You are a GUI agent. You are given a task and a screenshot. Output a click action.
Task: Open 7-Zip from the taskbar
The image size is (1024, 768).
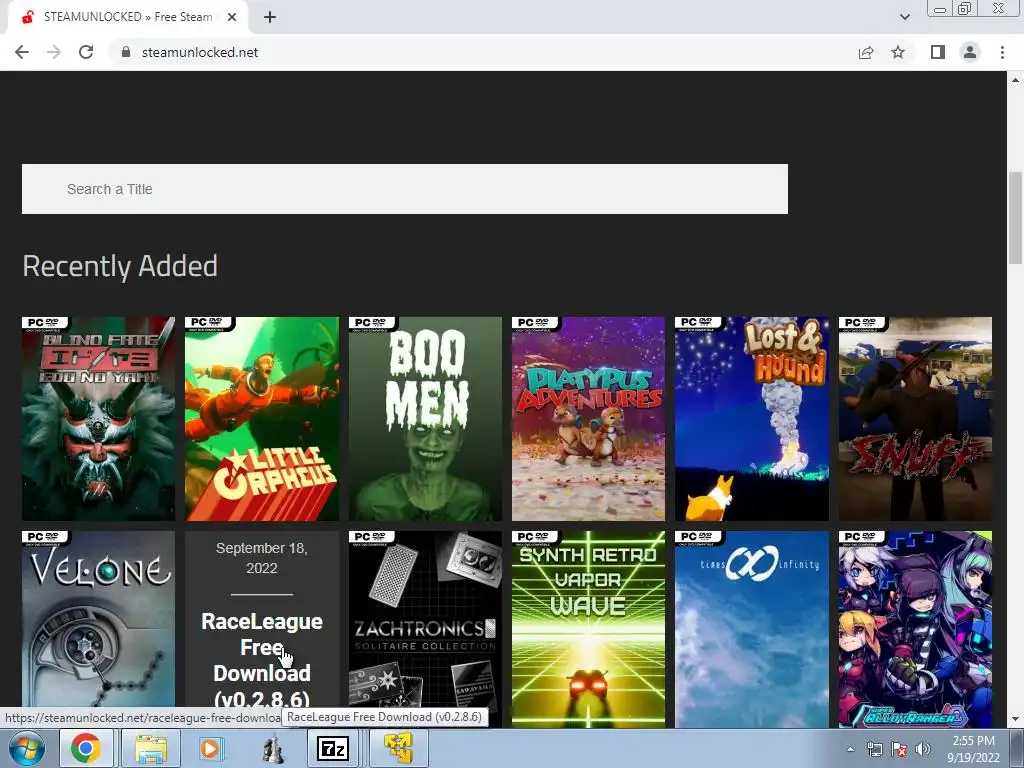(x=333, y=748)
